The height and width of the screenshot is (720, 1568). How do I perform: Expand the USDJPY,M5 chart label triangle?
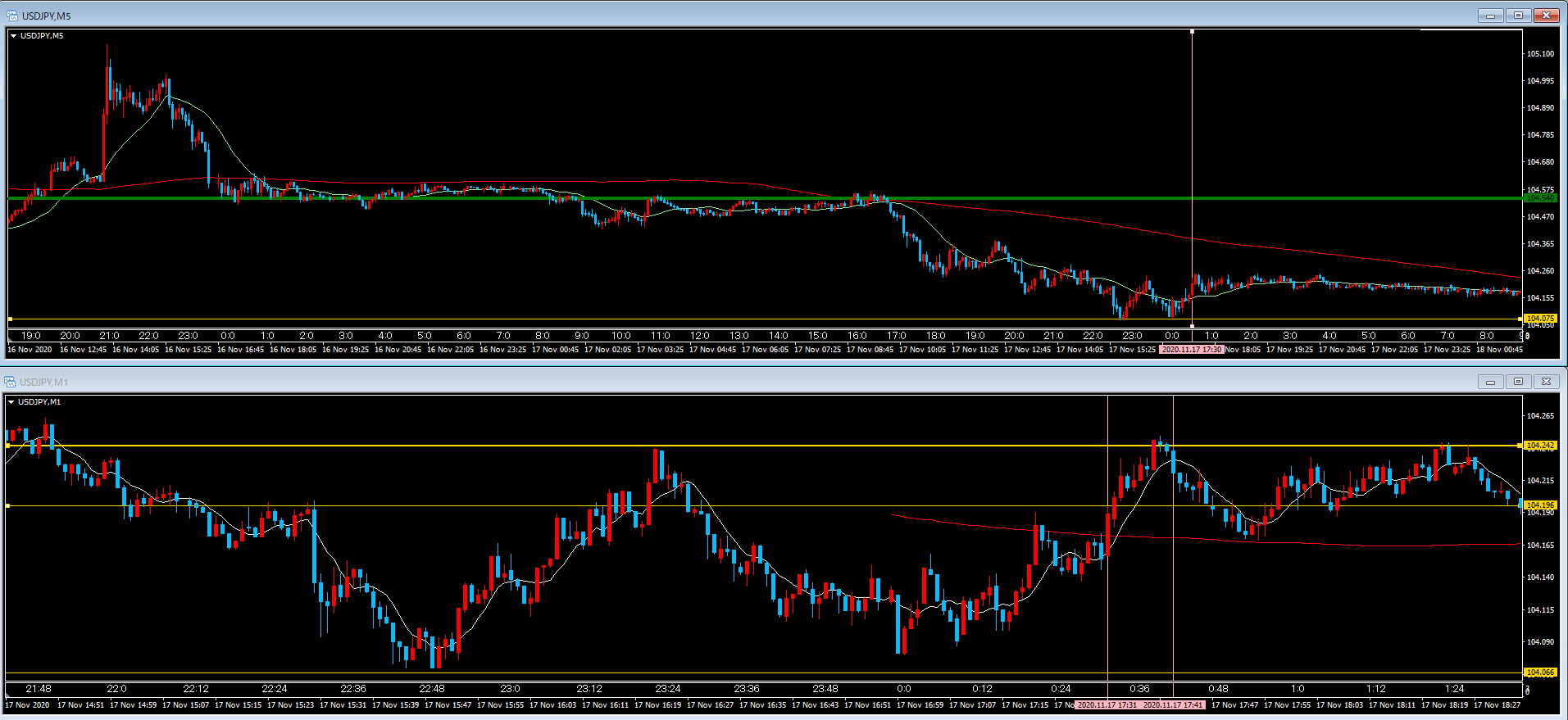[x=13, y=36]
